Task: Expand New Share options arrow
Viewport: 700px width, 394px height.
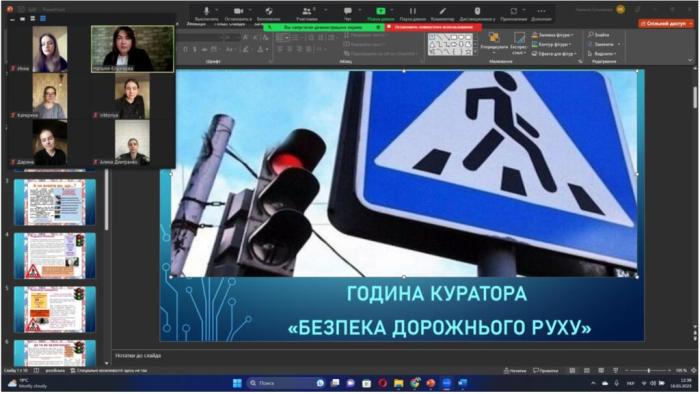Action: pyautogui.click(x=392, y=9)
